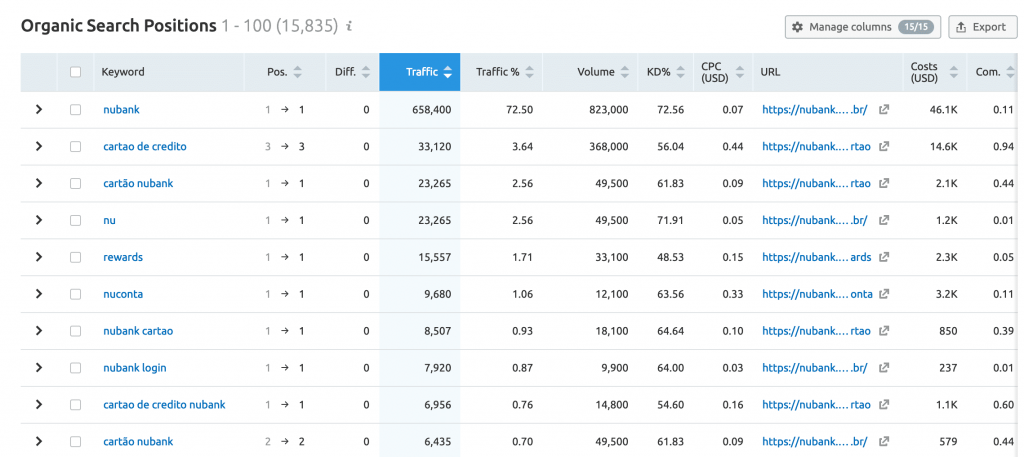The image size is (1024, 457).
Task: Select the 15/15 columns count badge
Action: (916, 27)
